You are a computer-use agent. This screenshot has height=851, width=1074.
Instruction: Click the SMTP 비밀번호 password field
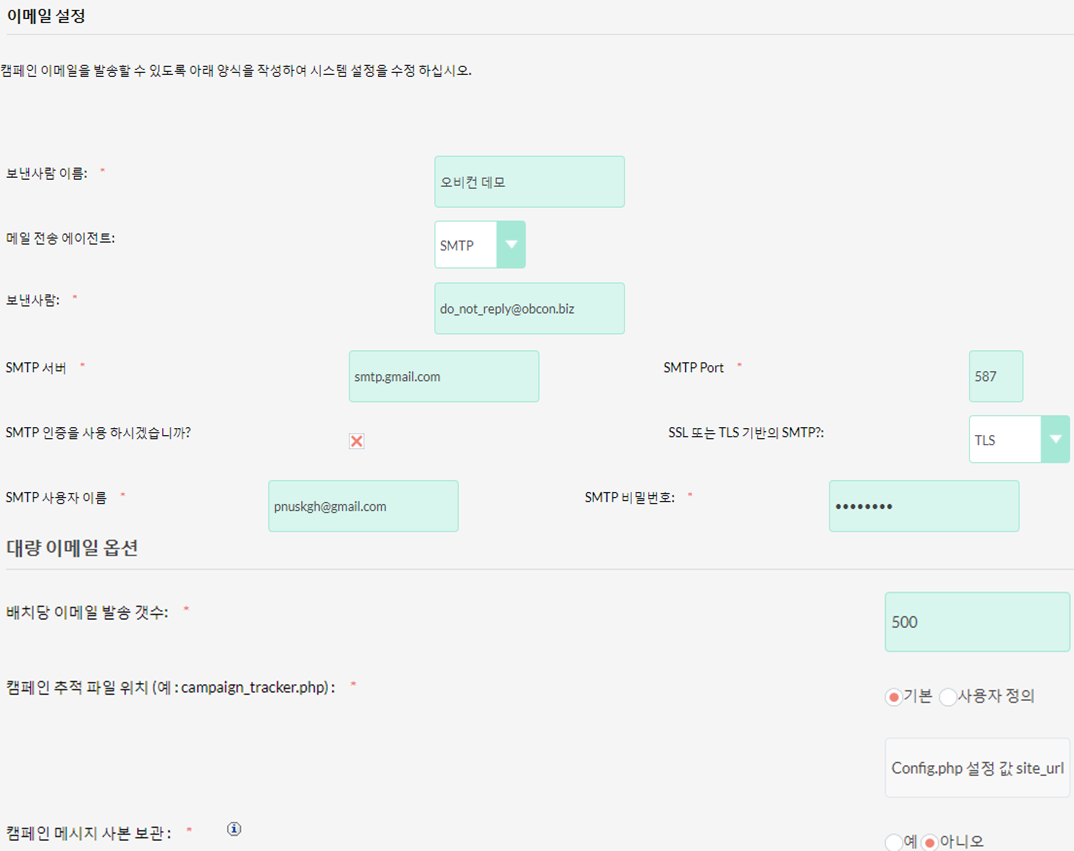coord(923,506)
